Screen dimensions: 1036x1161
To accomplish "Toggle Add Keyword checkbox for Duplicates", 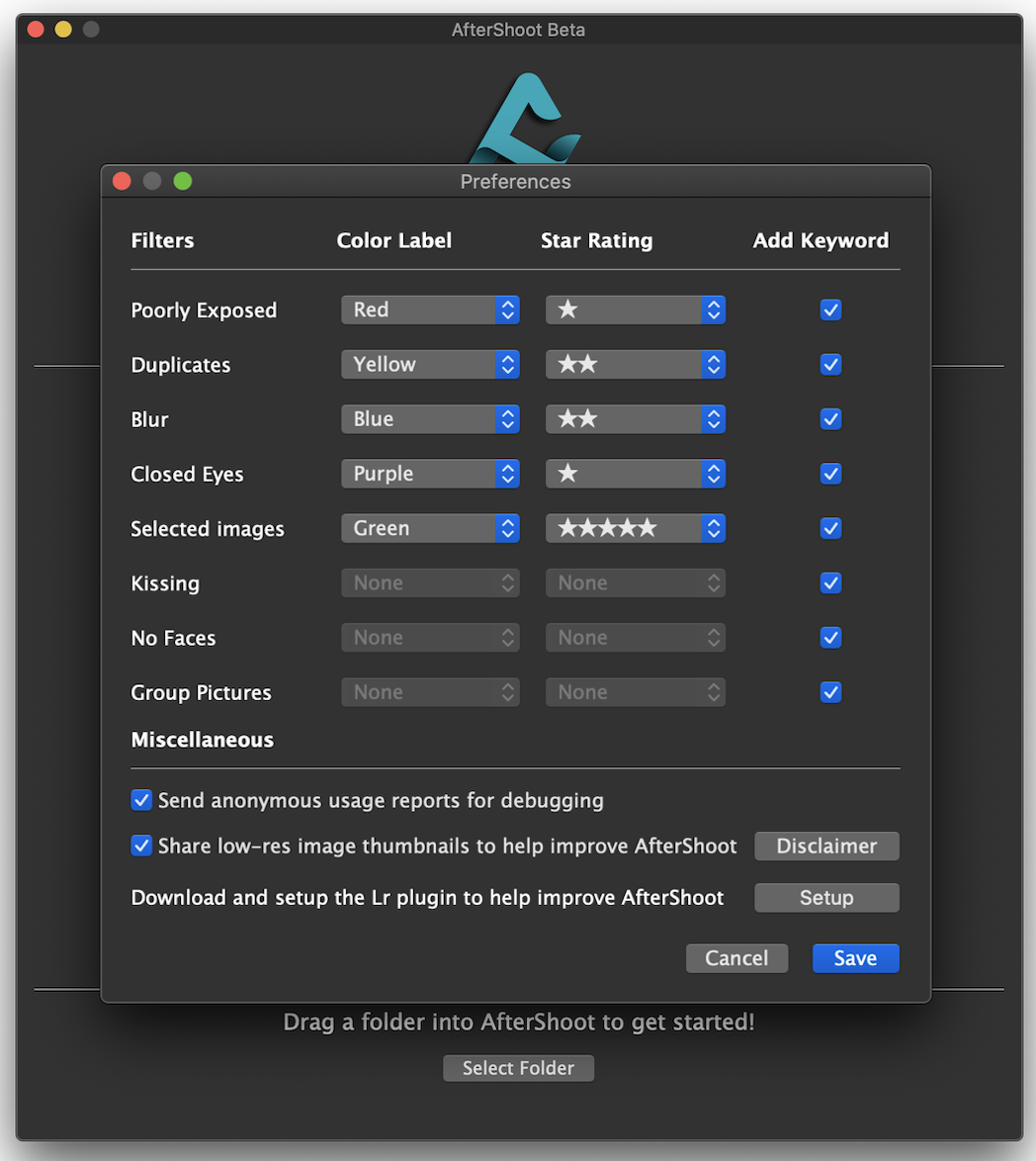I will (830, 364).
